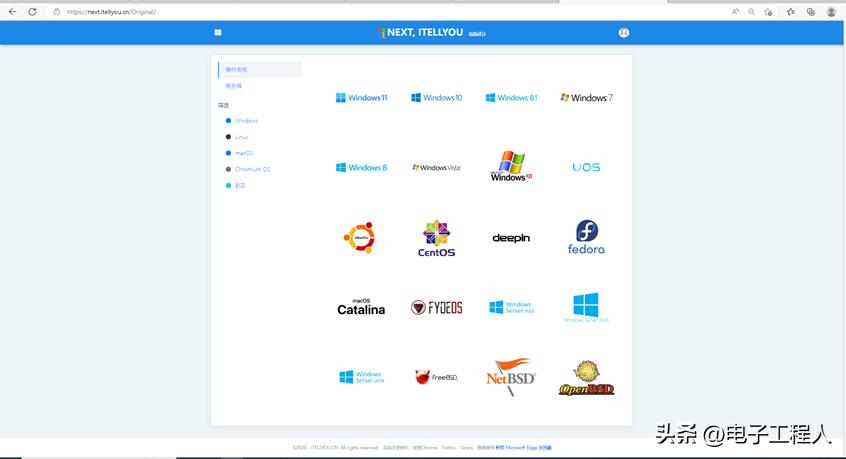Open the macOS Catalina tile
This screenshot has height=459, width=846.
pos(361,307)
